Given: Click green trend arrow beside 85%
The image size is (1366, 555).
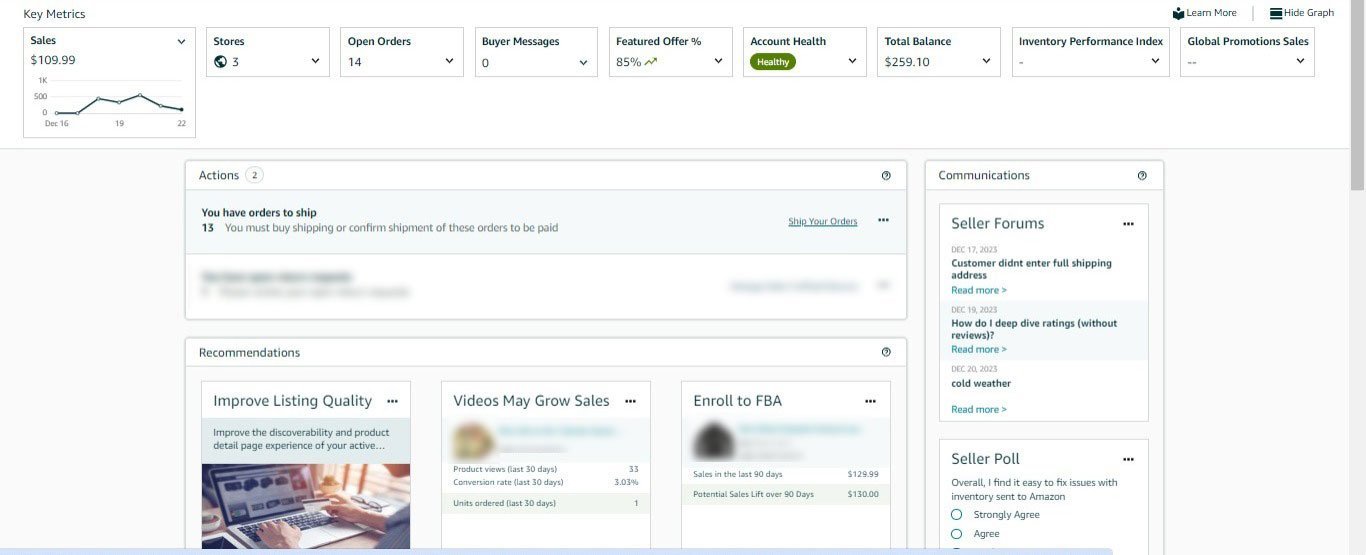Looking at the screenshot, I should pyautogui.click(x=651, y=62).
